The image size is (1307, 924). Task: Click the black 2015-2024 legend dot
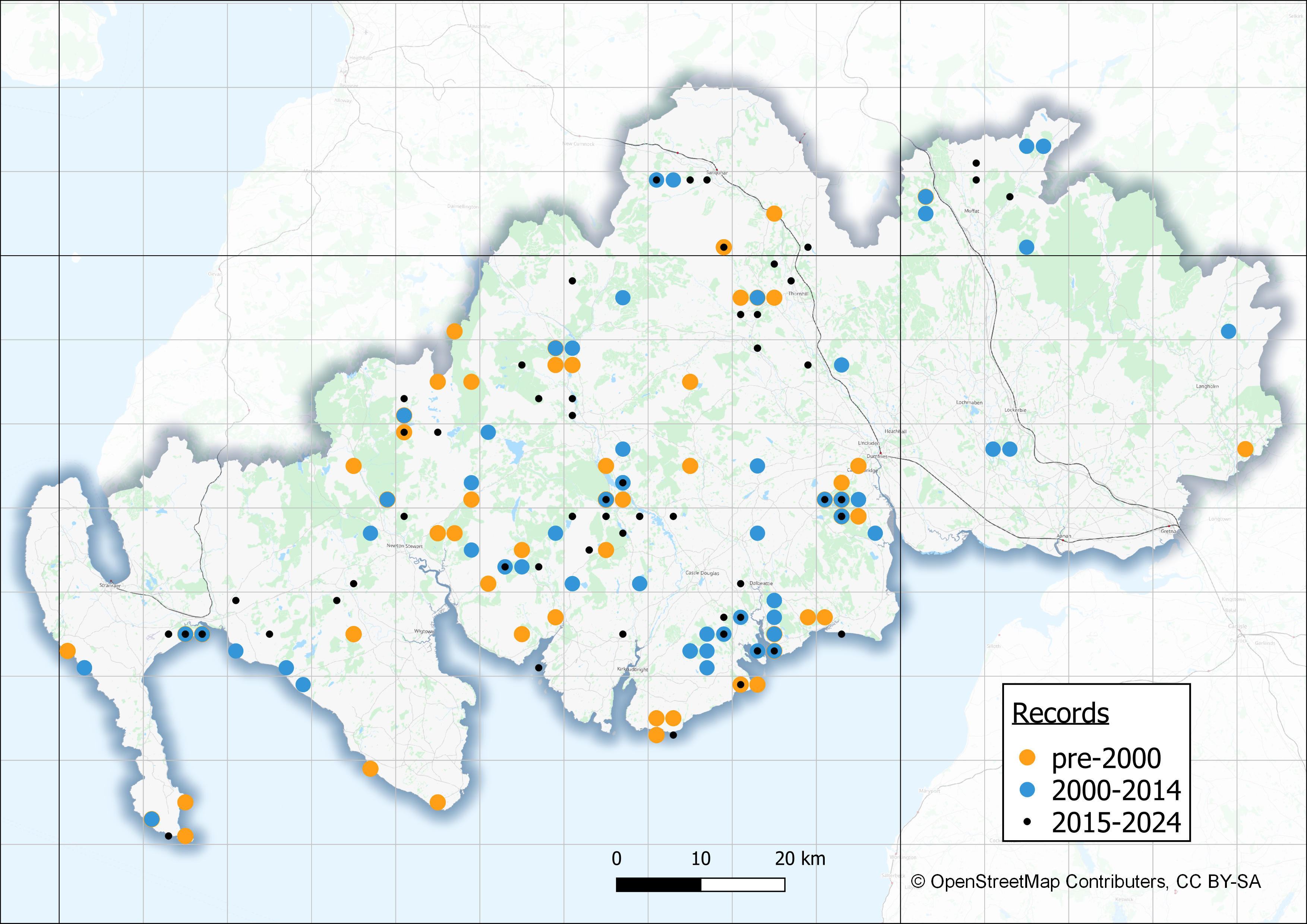pyautogui.click(x=1027, y=822)
